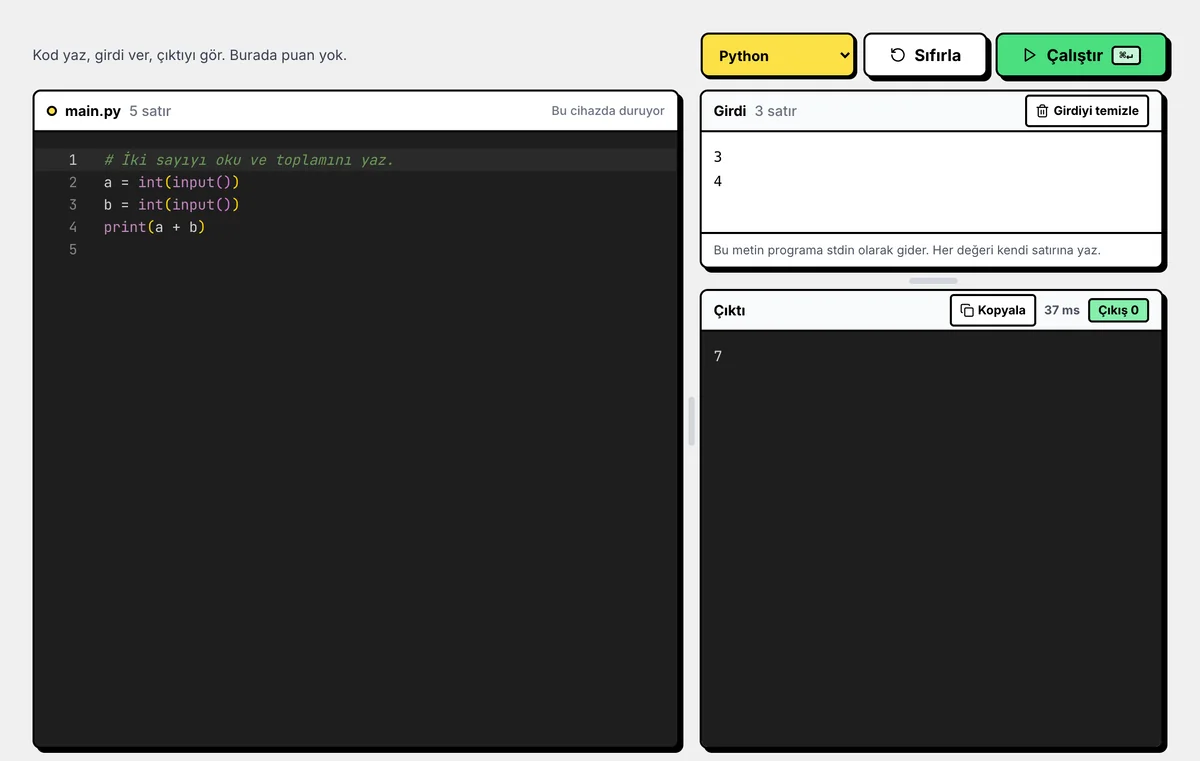The image size is (1200, 761).
Task: Click the output value 7
Action: tap(718, 356)
